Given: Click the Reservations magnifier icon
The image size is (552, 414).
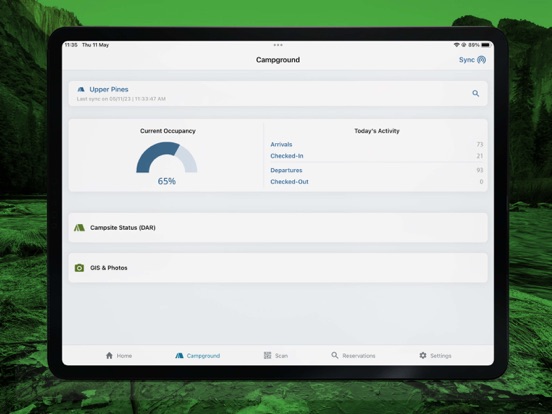Looking at the screenshot, I should 334,356.
